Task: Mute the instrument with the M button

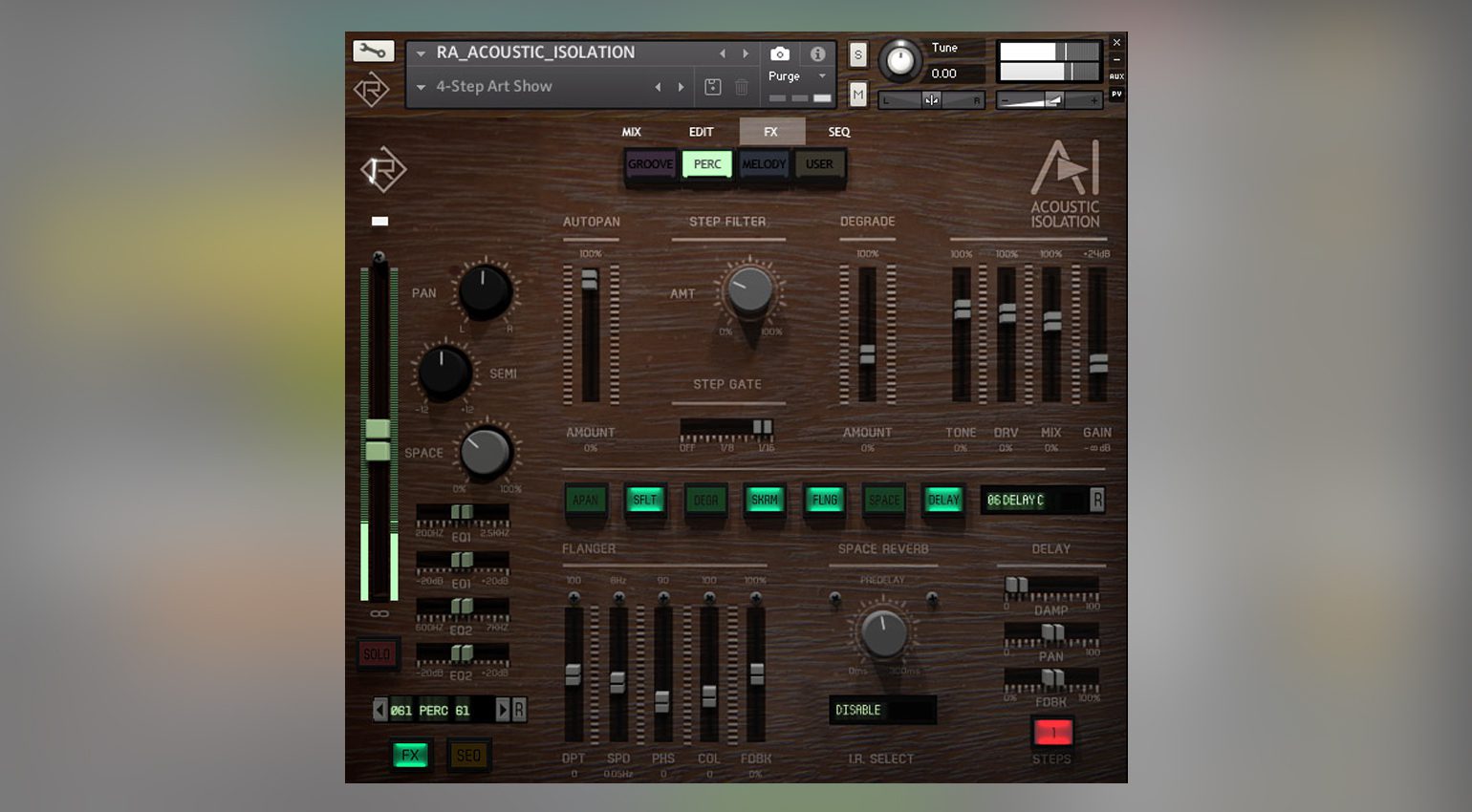Action: [857, 94]
